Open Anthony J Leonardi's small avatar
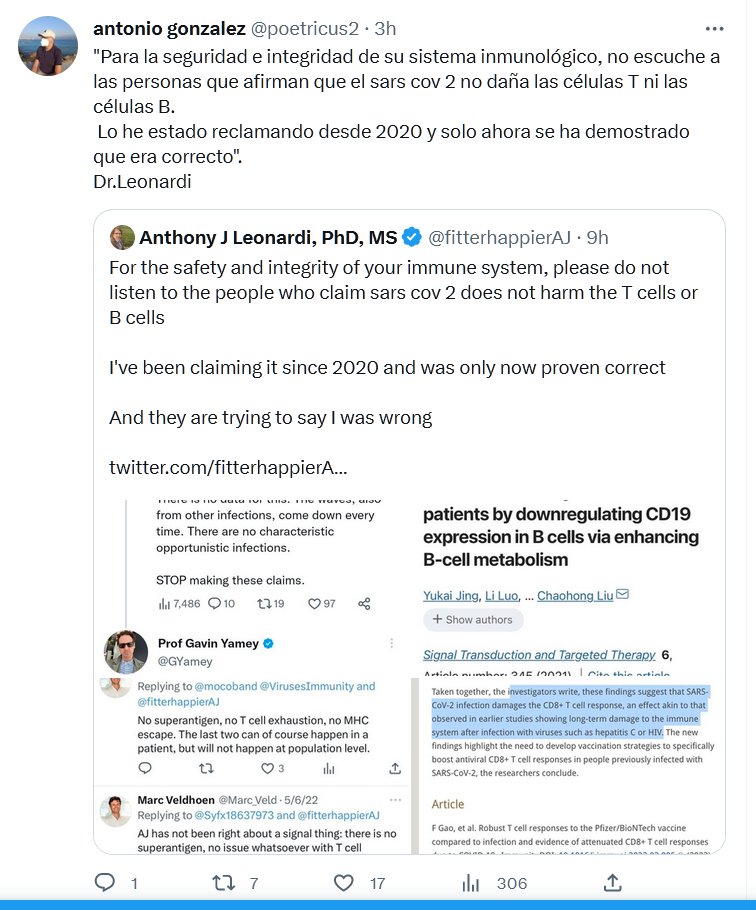The height and width of the screenshot is (910, 756). click(122, 237)
